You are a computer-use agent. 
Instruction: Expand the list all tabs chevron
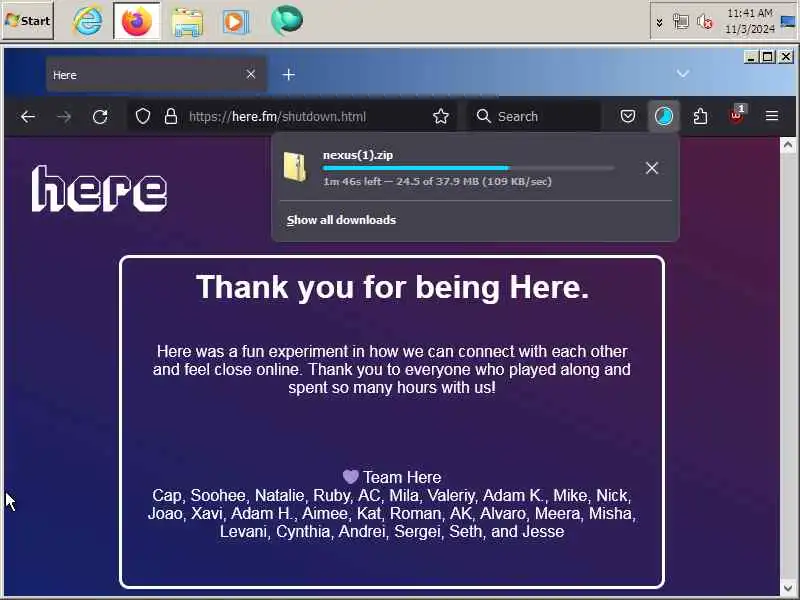pyautogui.click(x=683, y=74)
